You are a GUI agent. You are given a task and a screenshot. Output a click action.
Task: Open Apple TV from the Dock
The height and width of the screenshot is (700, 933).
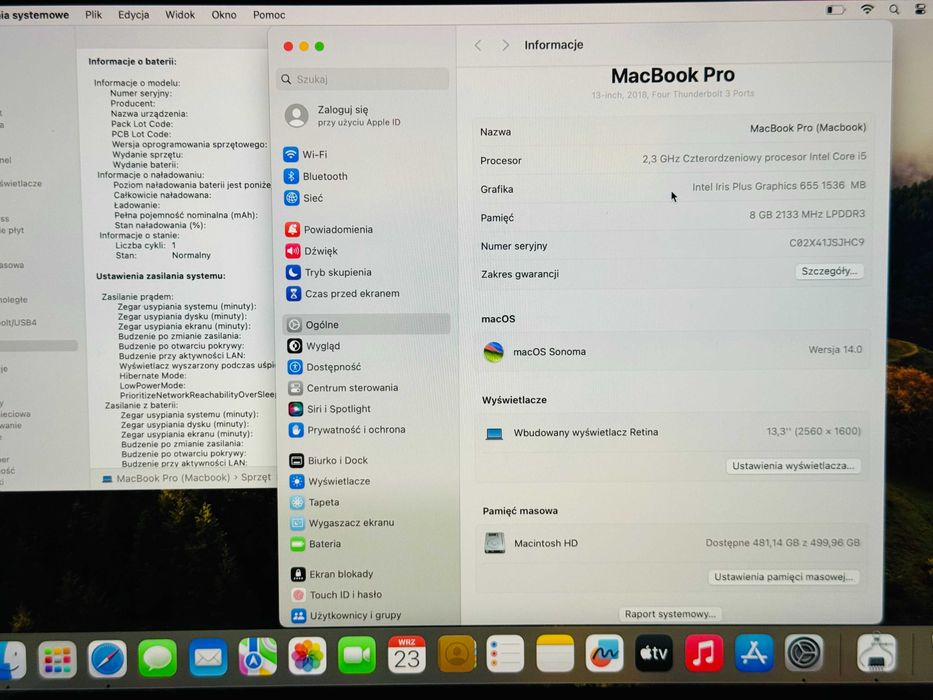click(654, 654)
